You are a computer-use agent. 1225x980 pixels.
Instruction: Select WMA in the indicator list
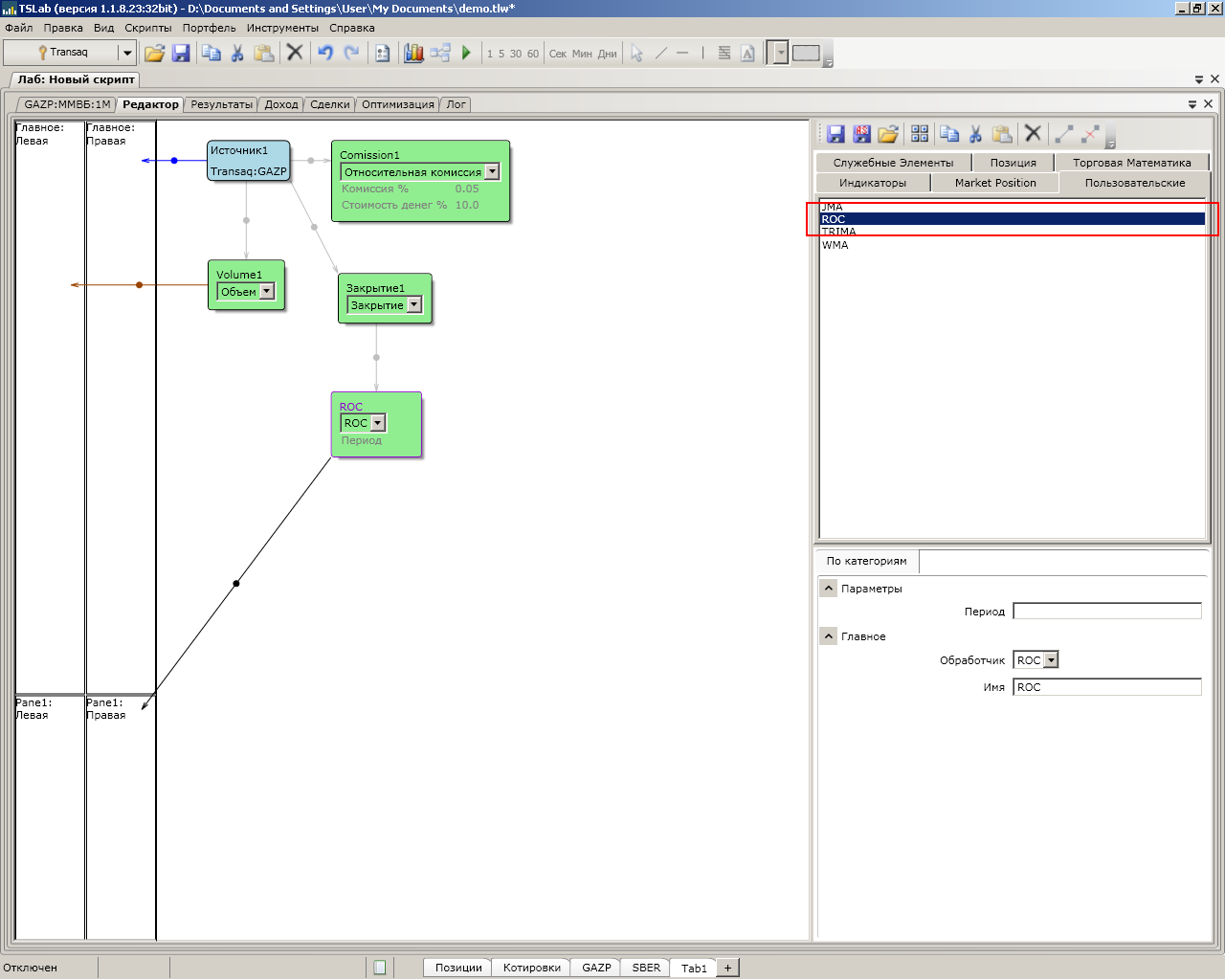pos(835,245)
